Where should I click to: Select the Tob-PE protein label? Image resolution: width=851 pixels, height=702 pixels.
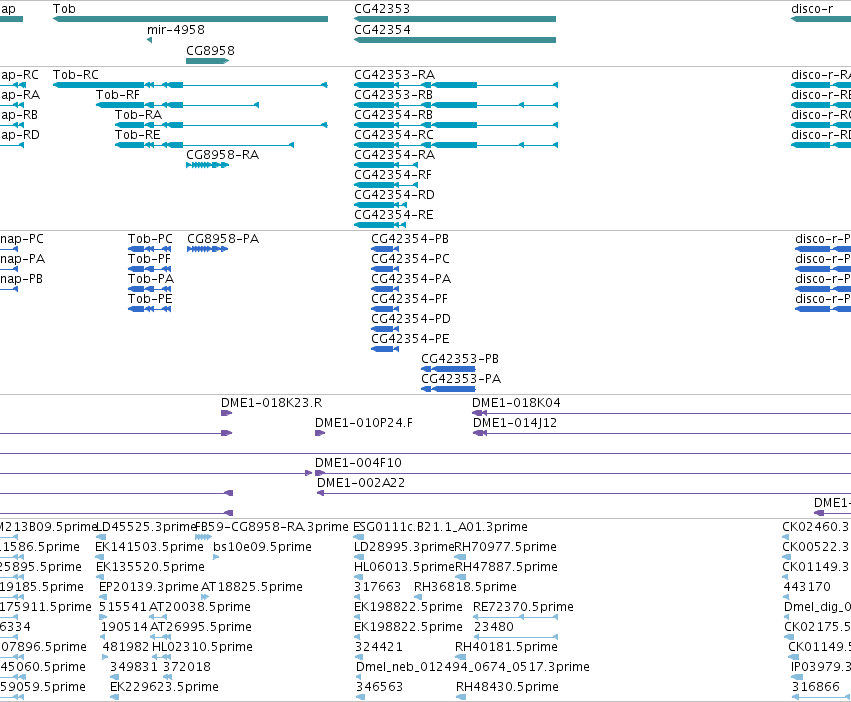pos(150,300)
